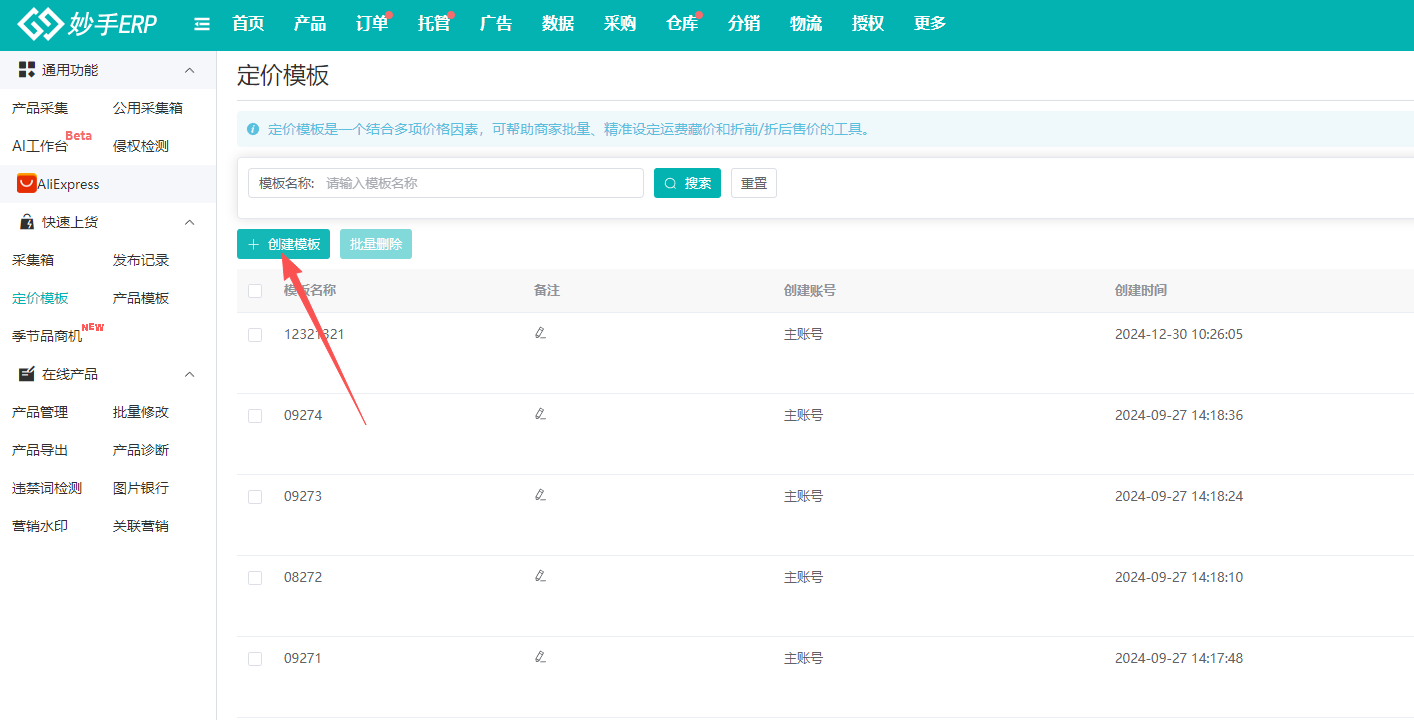Viewport: 1414px width, 720px height.
Task: Check the checkbox for template 09273
Action: (x=255, y=496)
